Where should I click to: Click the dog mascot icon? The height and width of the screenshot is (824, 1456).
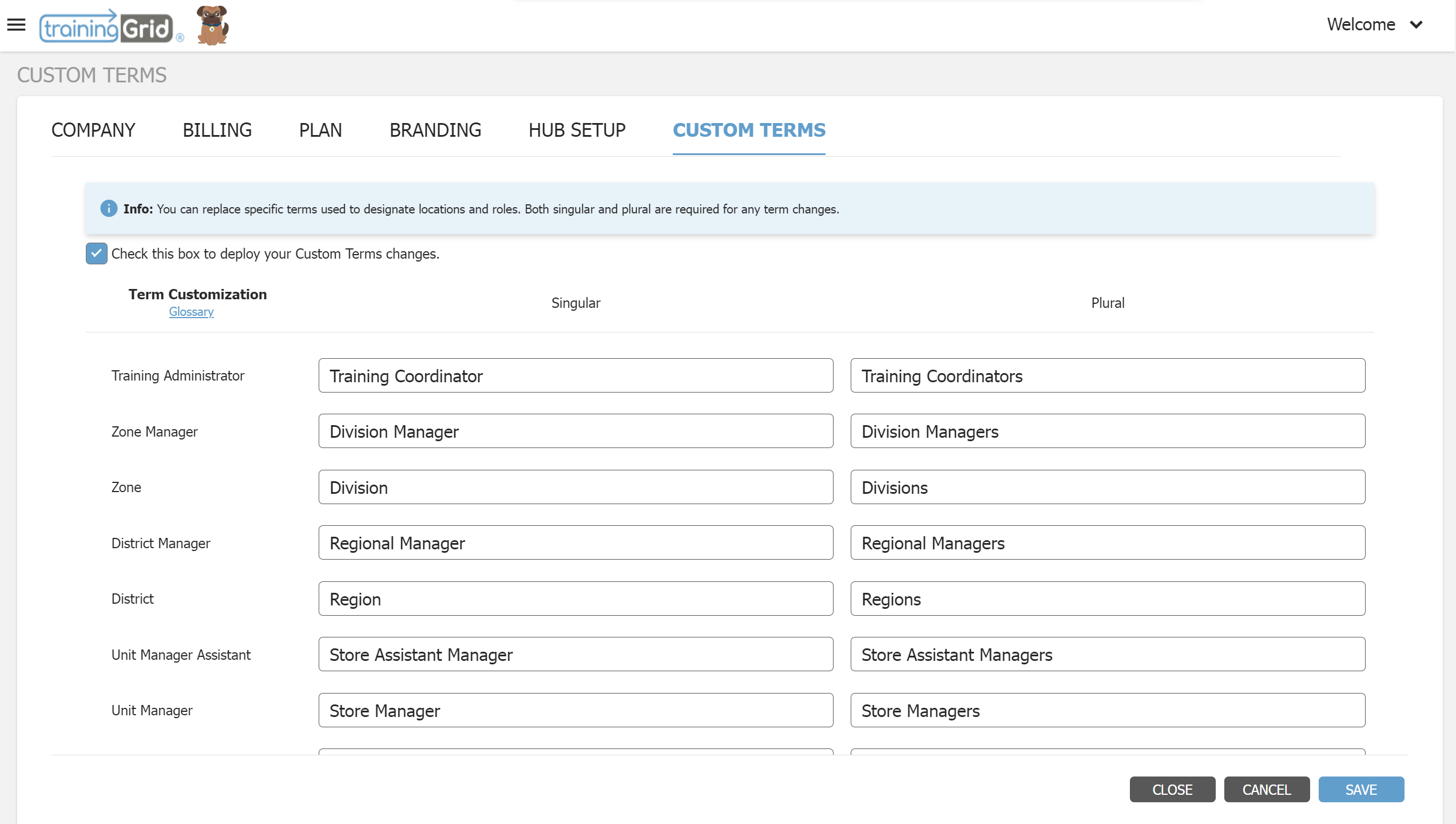[212, 26]
